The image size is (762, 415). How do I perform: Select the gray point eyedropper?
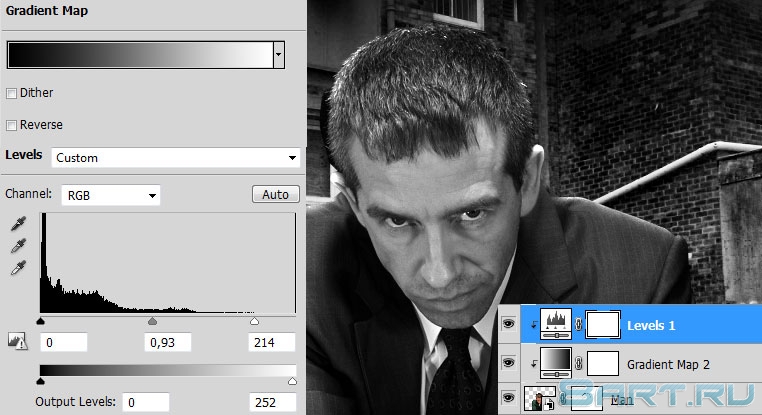click(18, 246)
